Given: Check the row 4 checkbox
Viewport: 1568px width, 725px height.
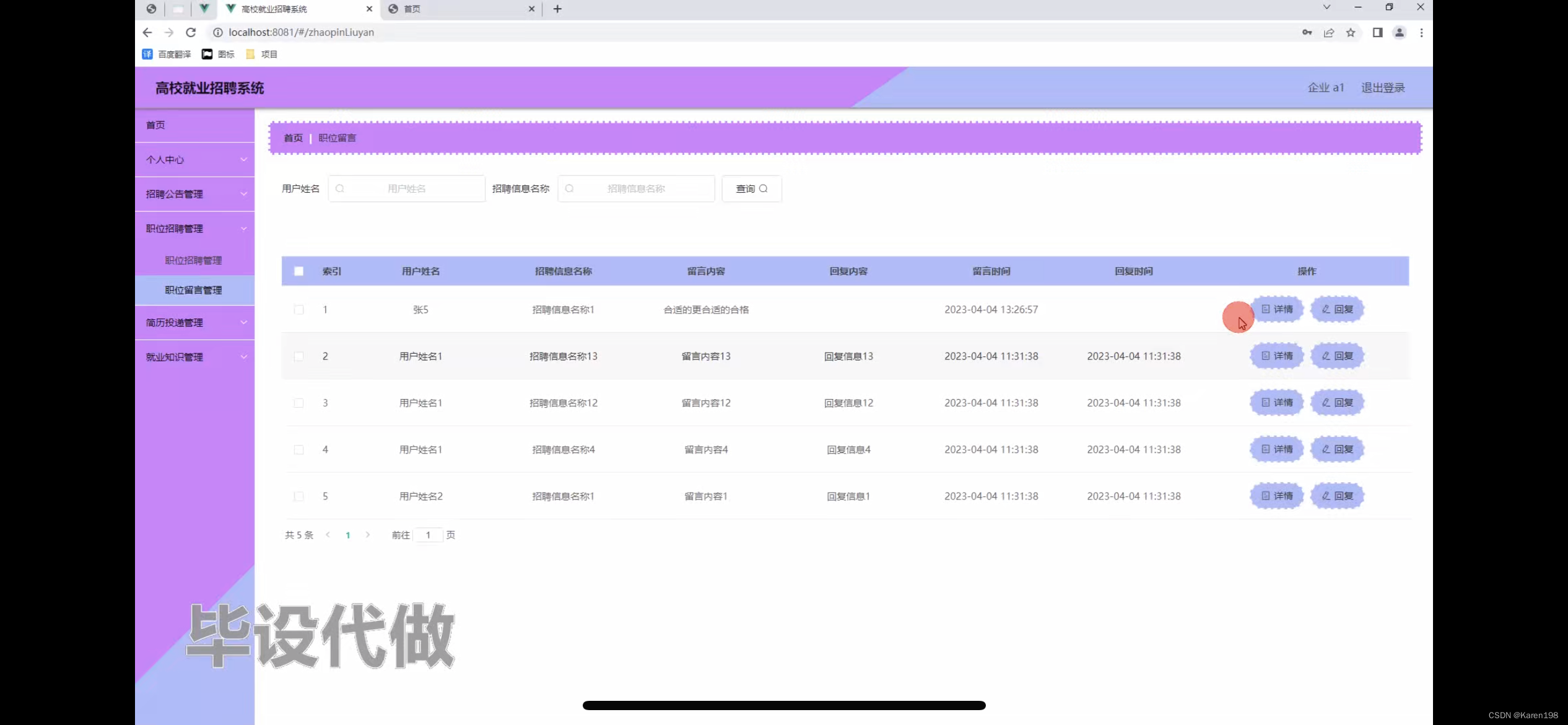Looking at the screenshot, I should pyautogui.click(x=298, y=449).
